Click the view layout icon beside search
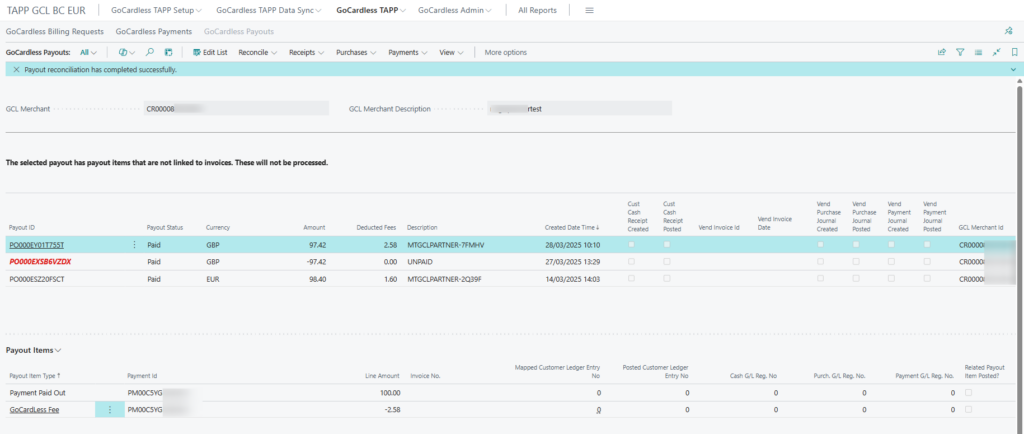This screenshot has height=434, width=1024. tap(168, 52)
